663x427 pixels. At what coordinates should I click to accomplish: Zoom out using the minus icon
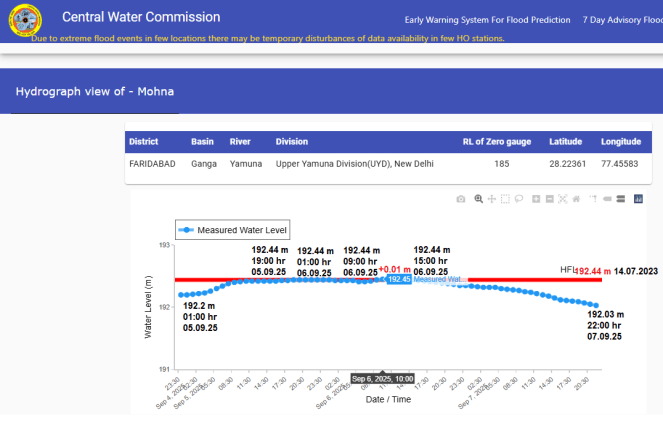coord(550,199)
